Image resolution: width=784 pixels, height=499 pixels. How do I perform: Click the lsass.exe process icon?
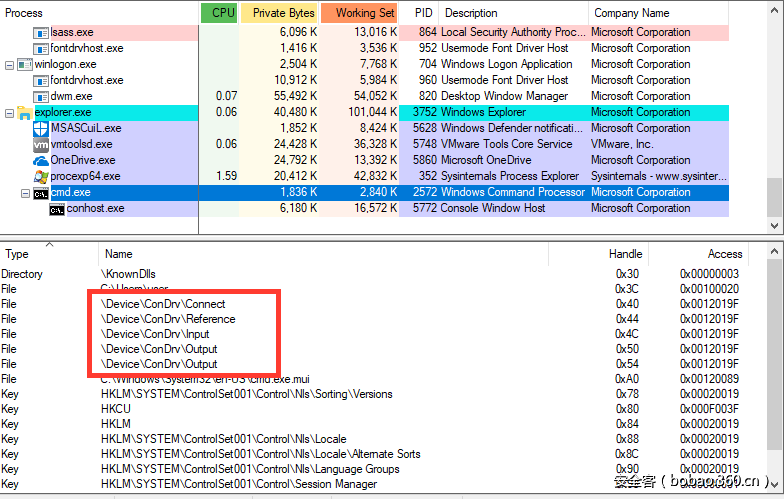coord(41,32)
